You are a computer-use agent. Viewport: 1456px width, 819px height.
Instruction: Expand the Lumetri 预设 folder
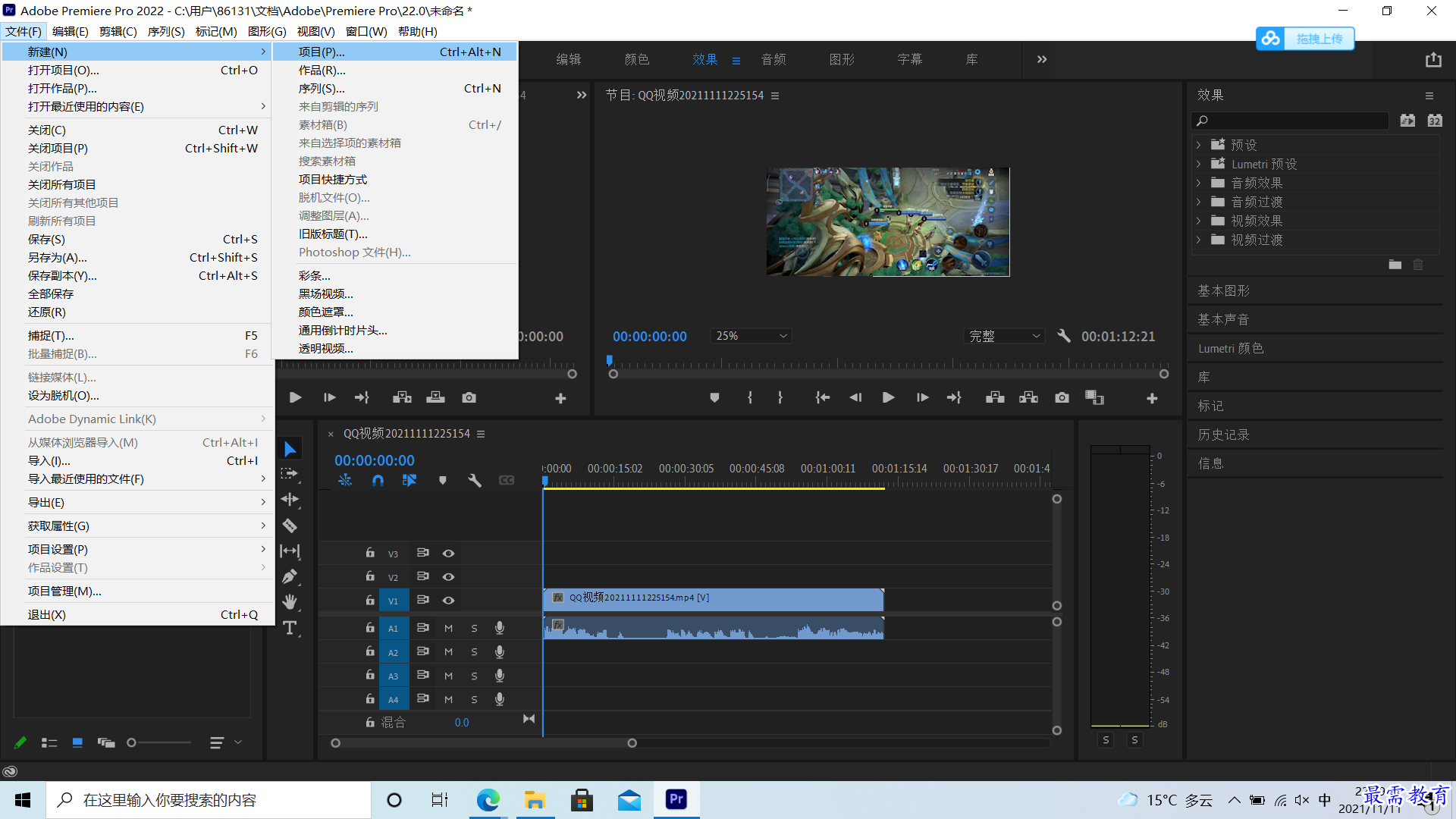(1198, 164)
